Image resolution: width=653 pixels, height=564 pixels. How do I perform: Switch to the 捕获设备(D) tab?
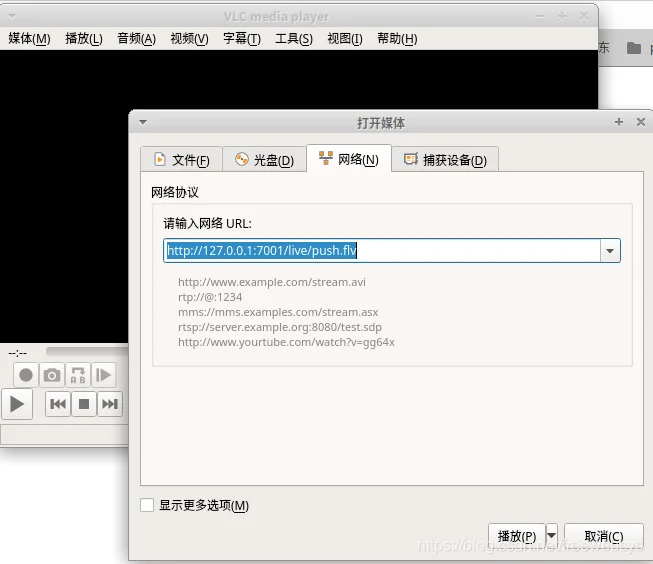click(x=445, y=160)
